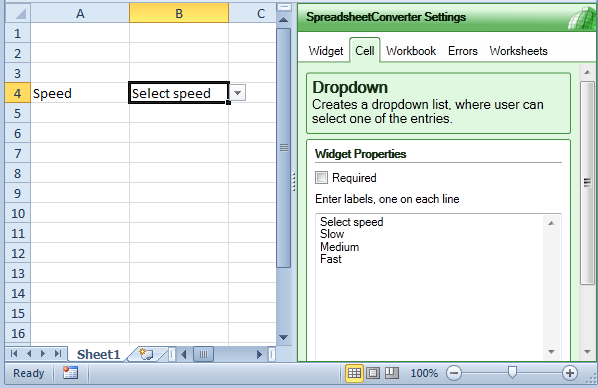Click the settings panel scroll down arrow
This screenshot has width=598, height=388.
[587, 351]
